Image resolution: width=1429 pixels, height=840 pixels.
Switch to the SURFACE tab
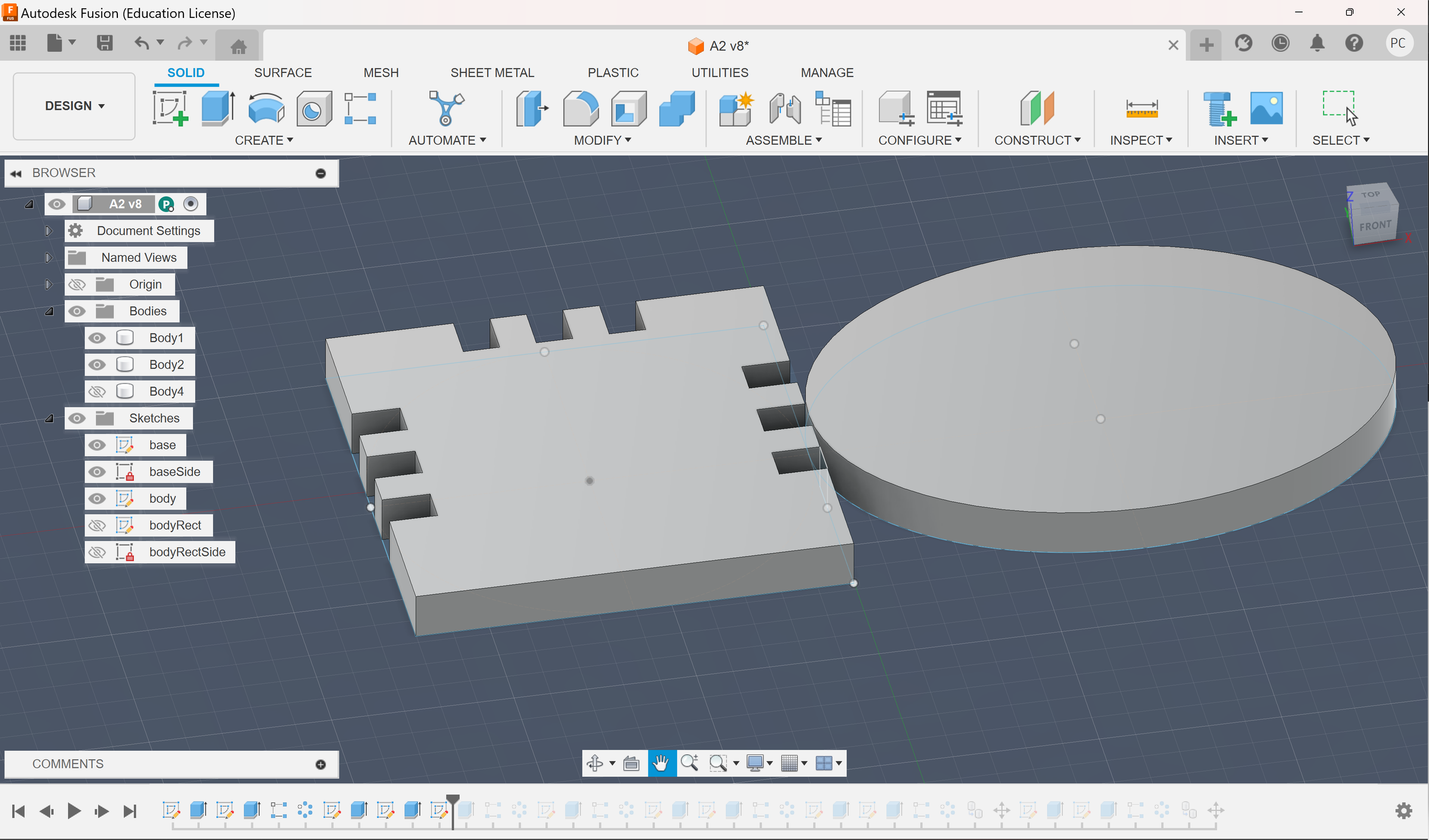coord(283,72)
